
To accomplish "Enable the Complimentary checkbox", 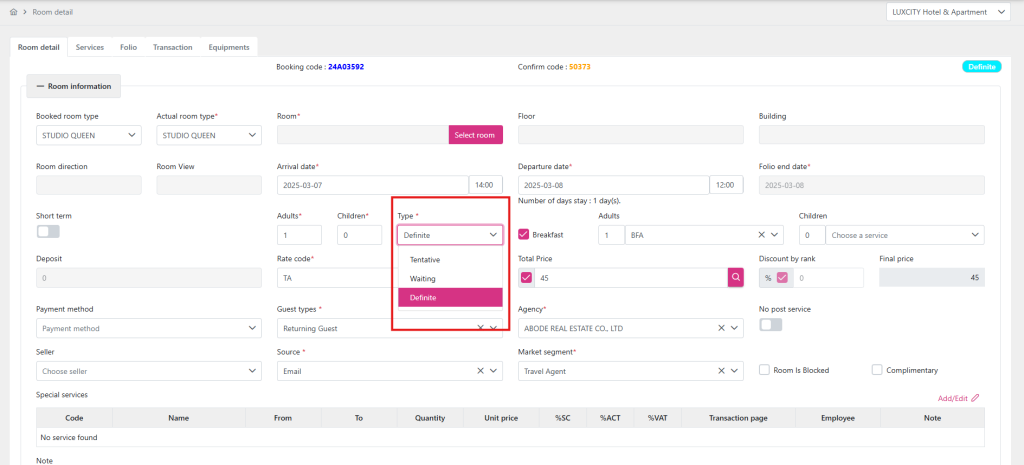I will pos(877,370).
